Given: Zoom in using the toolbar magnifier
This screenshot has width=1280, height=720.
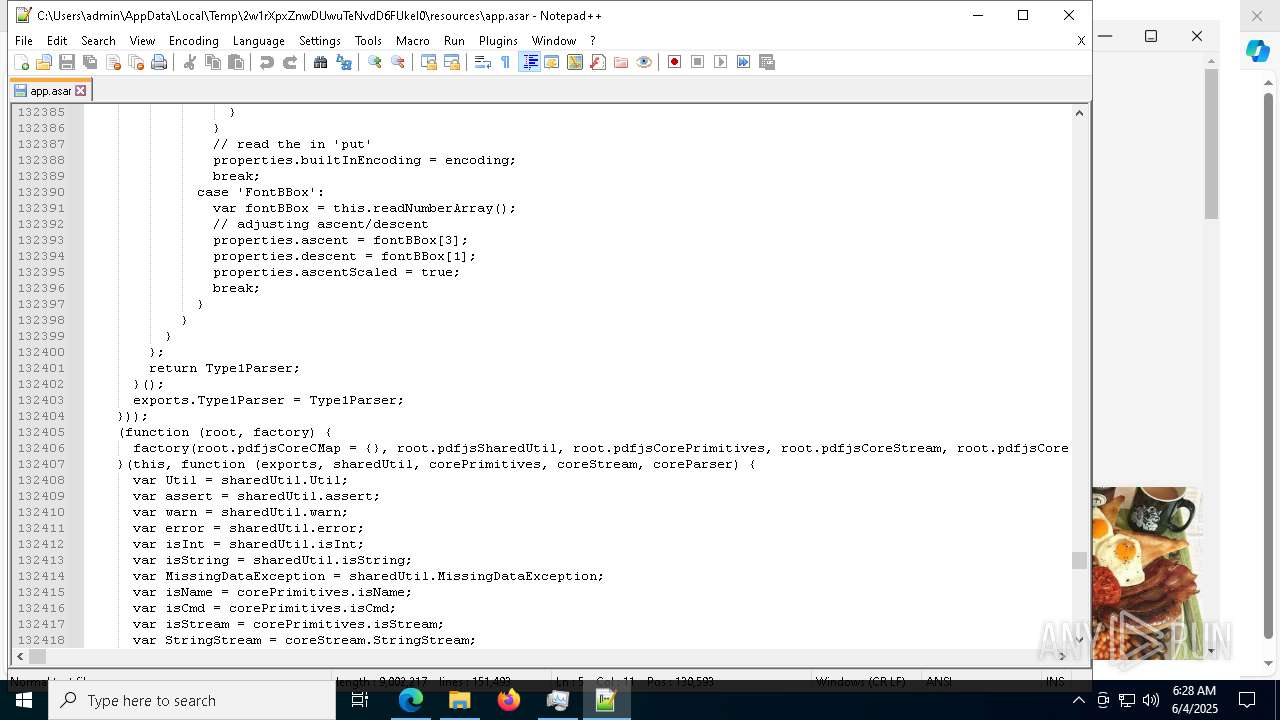Looking at the screenshot, I should (375, 62).
